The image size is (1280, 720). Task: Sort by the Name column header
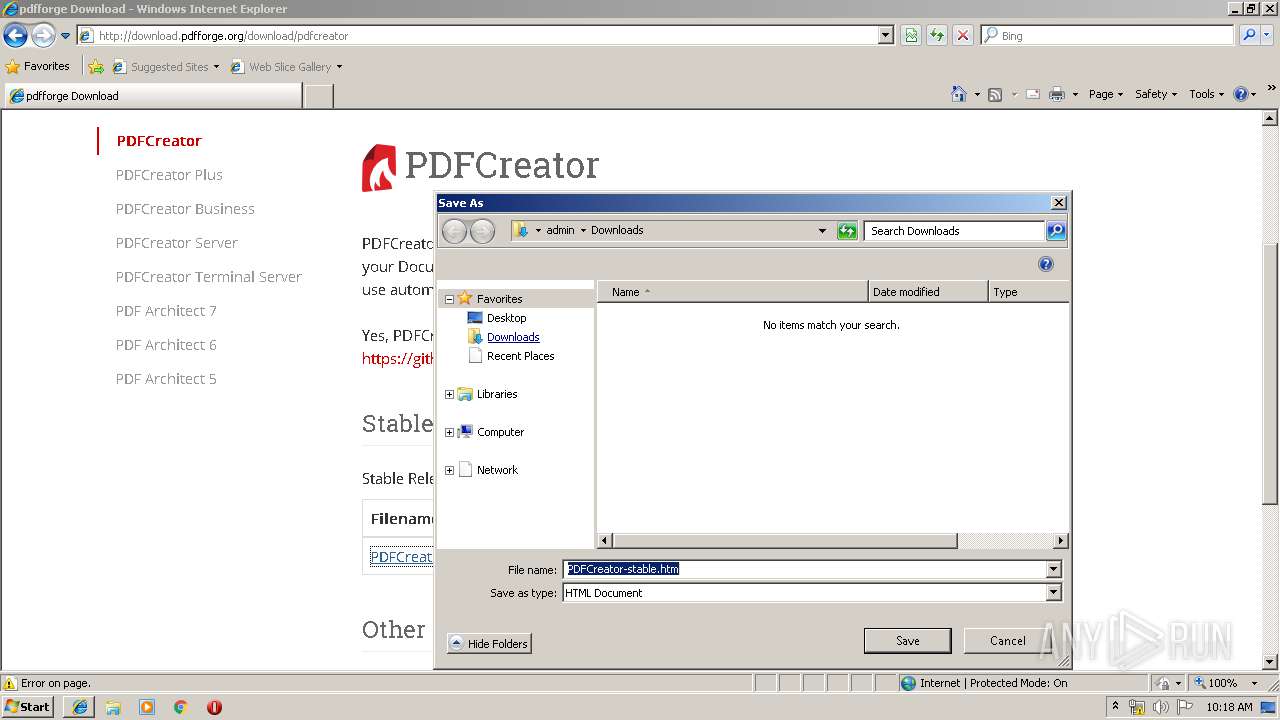click(x=732, y=292)
